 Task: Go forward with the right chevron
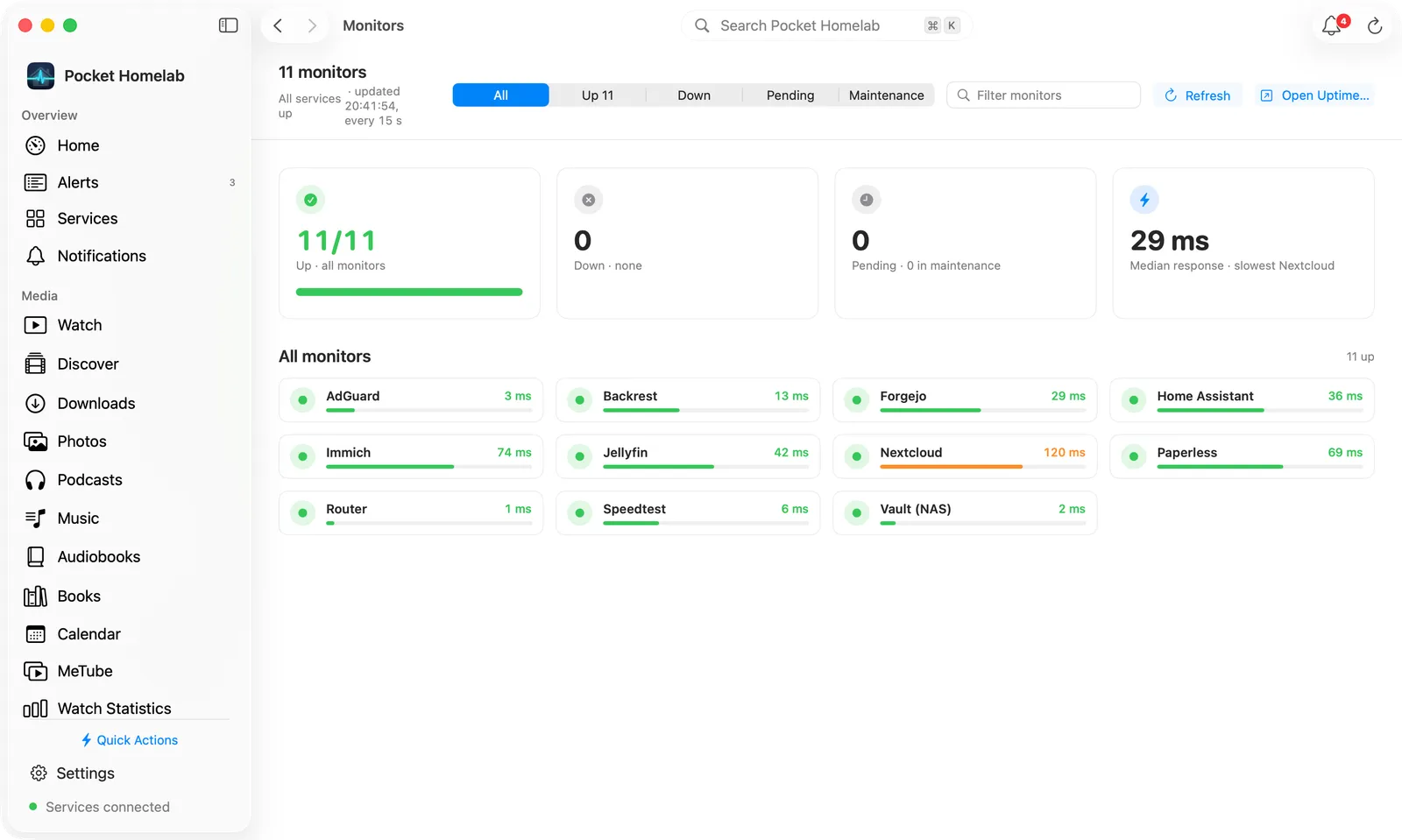[312, 25]
